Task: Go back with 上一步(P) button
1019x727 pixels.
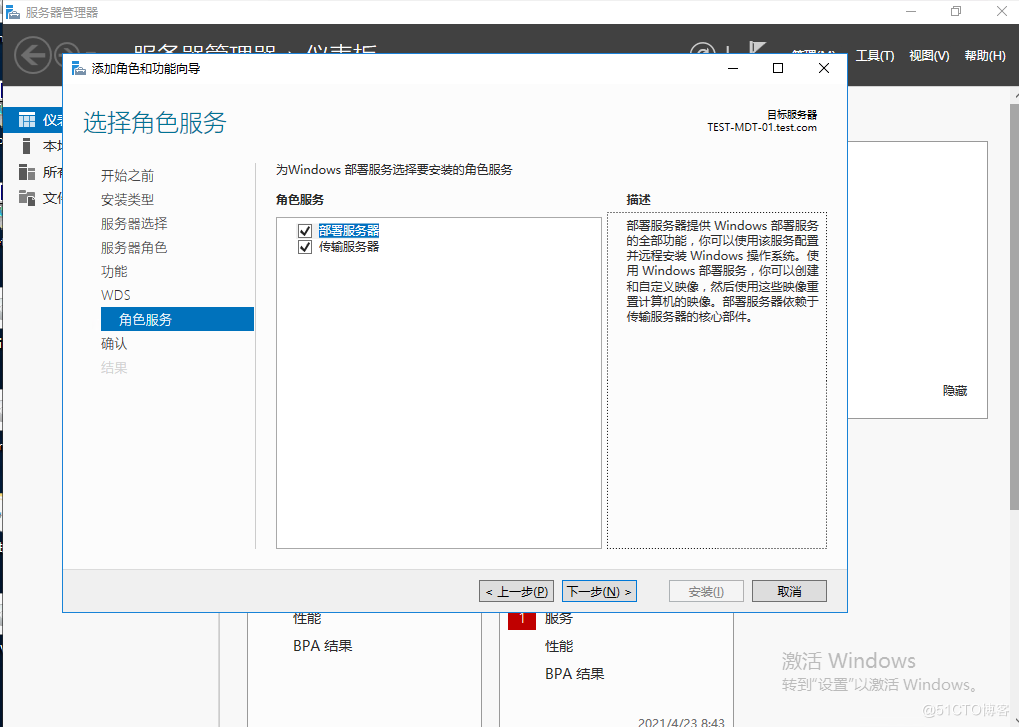Action: pos(517,591)
